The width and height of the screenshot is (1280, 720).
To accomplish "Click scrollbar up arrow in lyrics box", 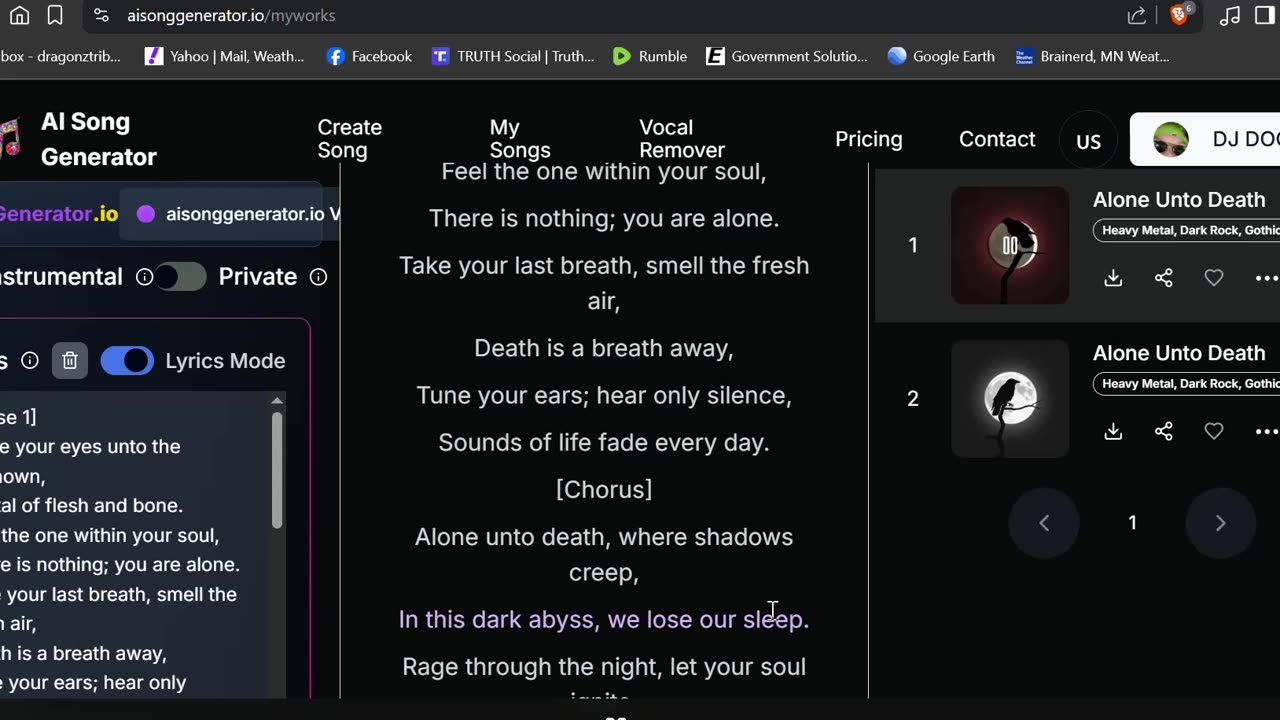I will click(x=277, y=400).
